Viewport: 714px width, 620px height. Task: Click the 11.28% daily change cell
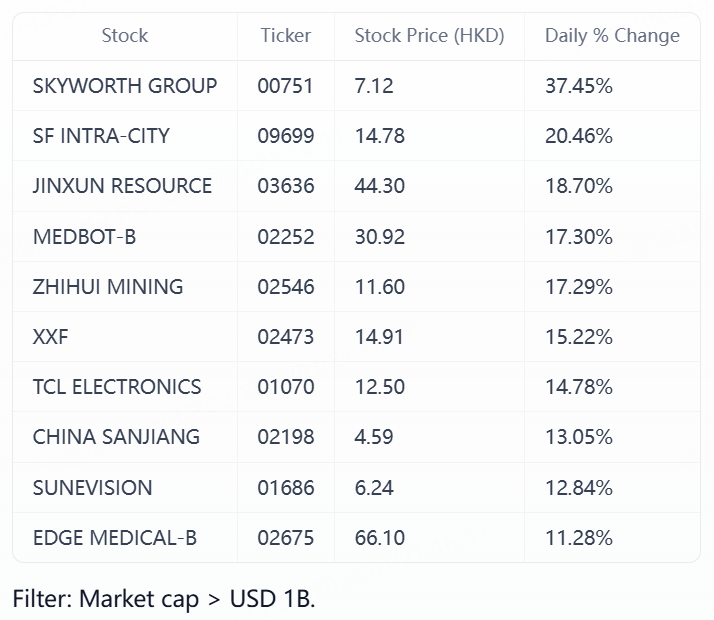(578, 538)
